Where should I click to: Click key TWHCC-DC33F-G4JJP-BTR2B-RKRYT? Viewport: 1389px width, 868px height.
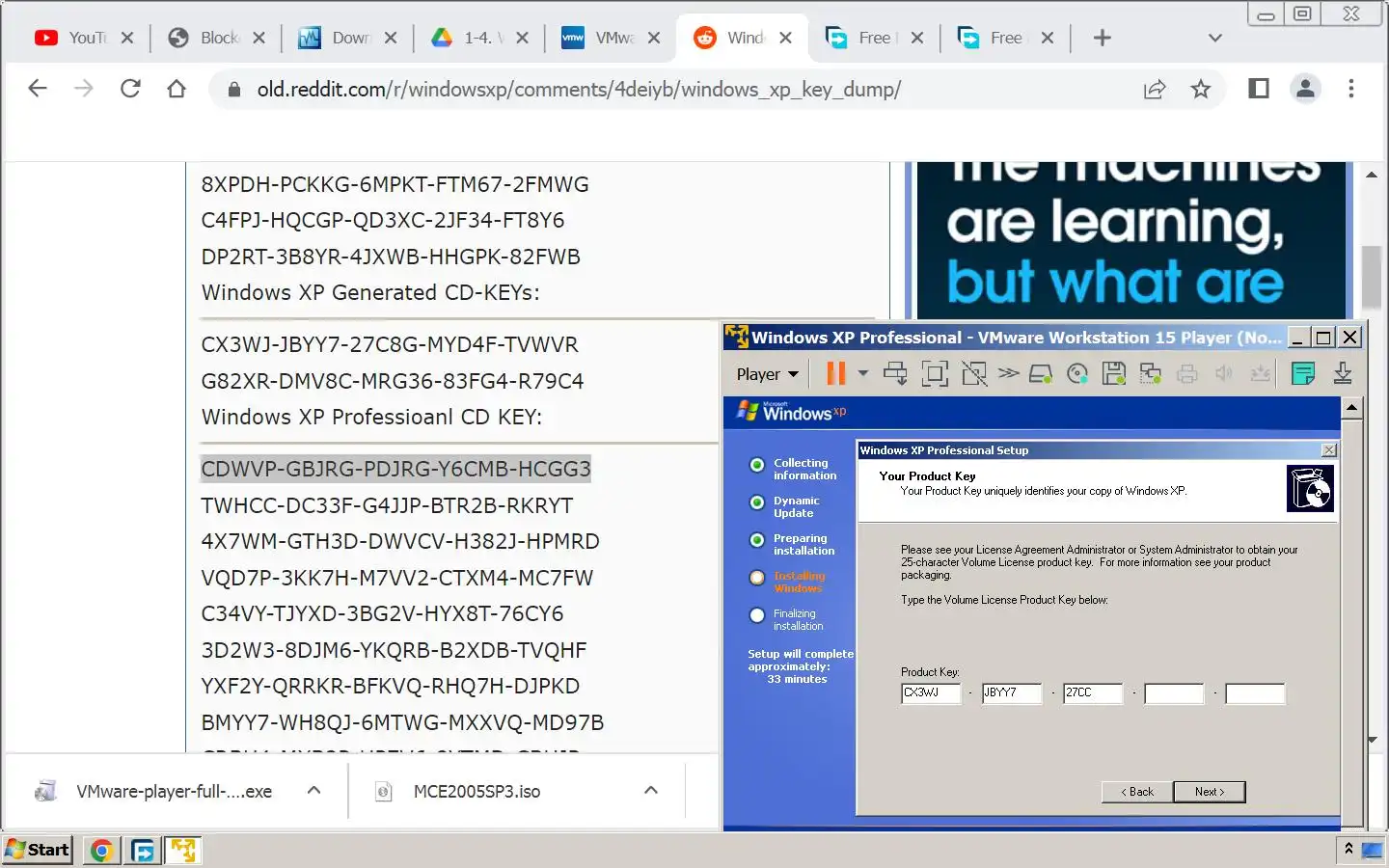click(x=387, y=505)
